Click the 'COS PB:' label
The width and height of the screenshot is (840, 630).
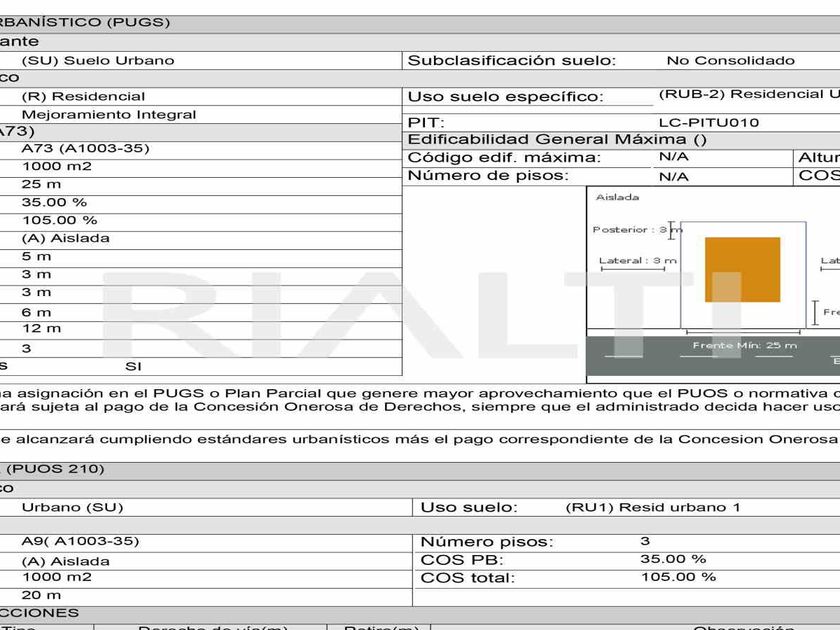coord(462,560)
